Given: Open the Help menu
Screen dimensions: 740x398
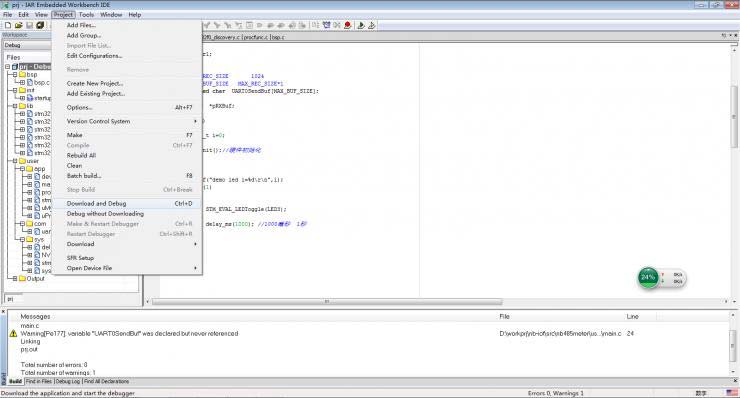Looking at the screenshot, I should (135, 15).
